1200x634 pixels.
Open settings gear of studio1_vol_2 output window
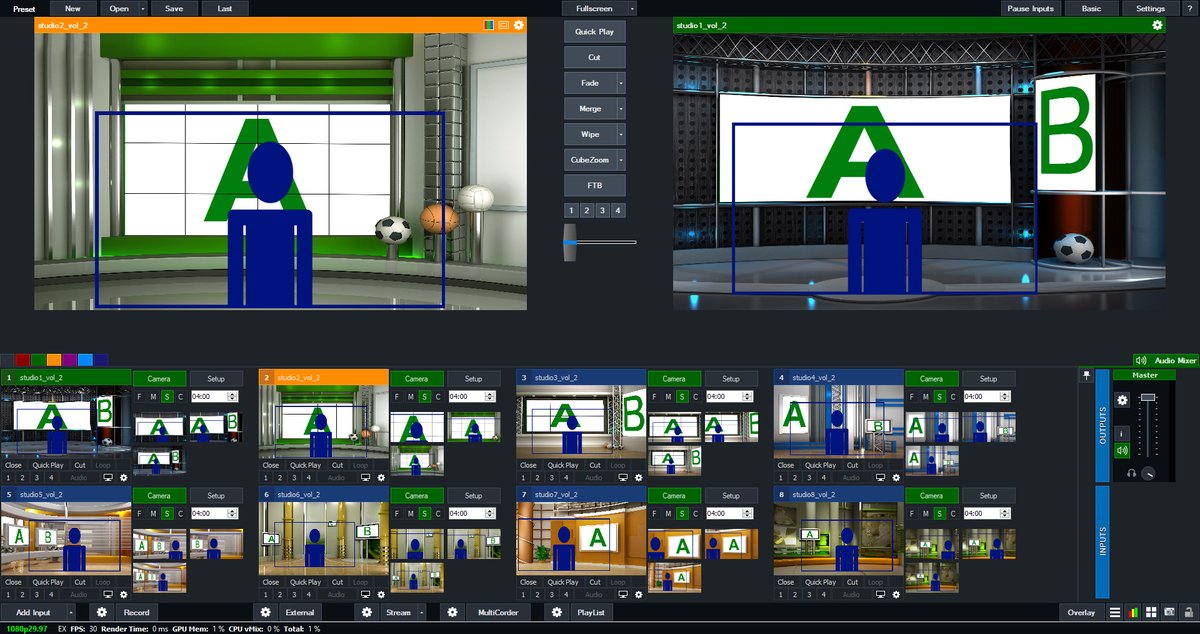pyautogui.click(x=1157, y=25)
